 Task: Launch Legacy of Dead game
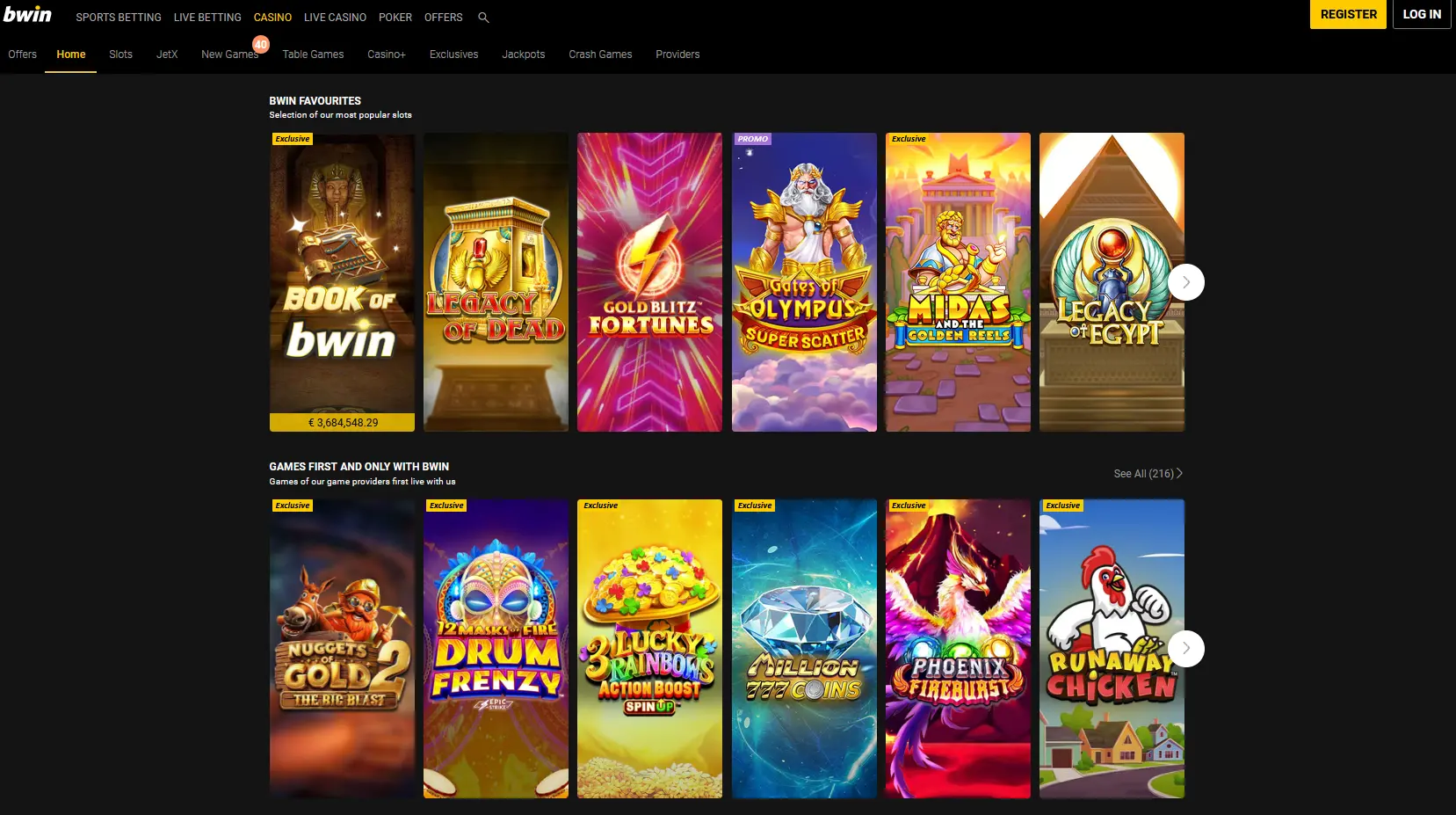coord(496,282)
